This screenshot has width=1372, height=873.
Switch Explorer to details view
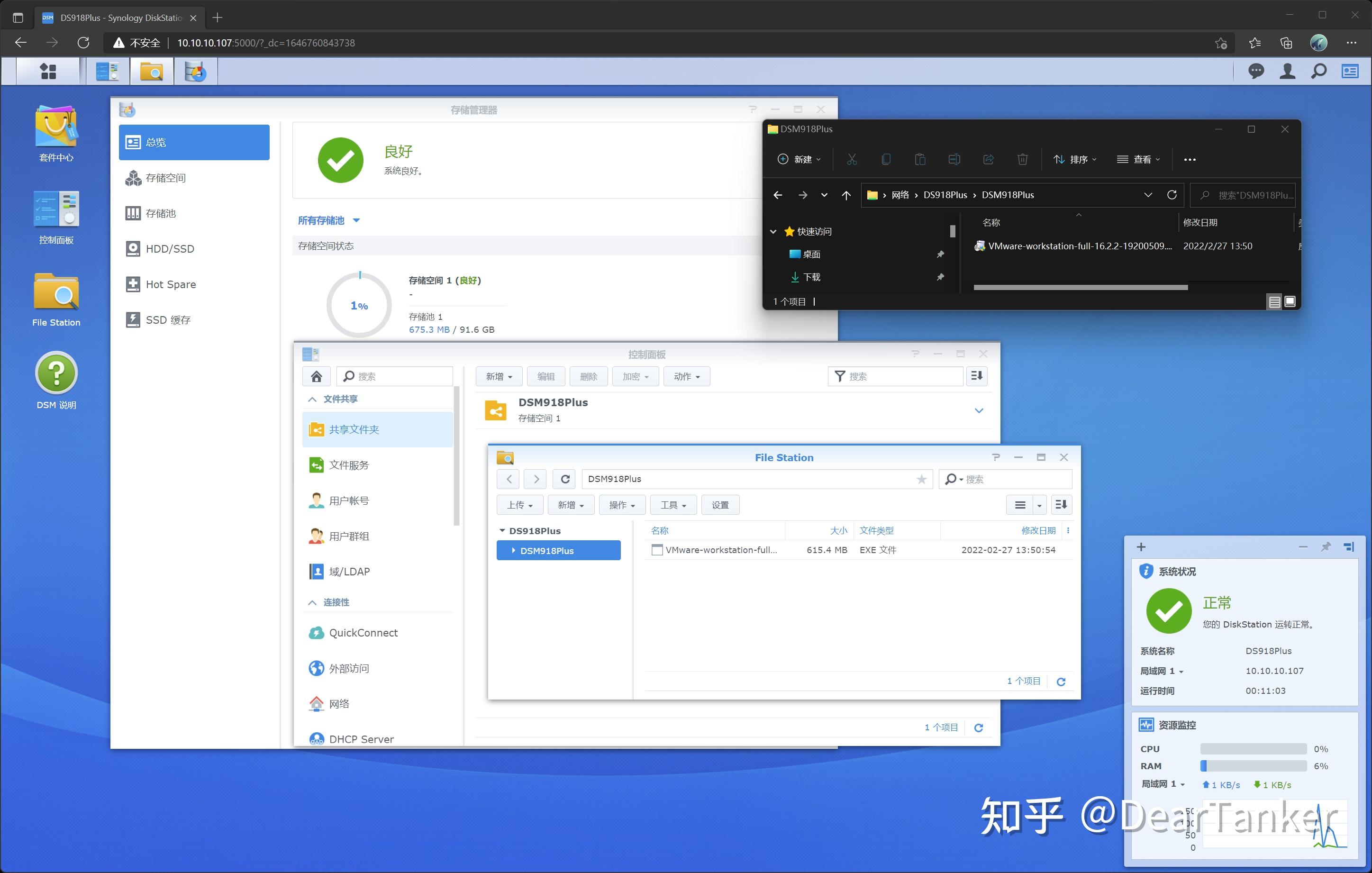point(1274,301)
